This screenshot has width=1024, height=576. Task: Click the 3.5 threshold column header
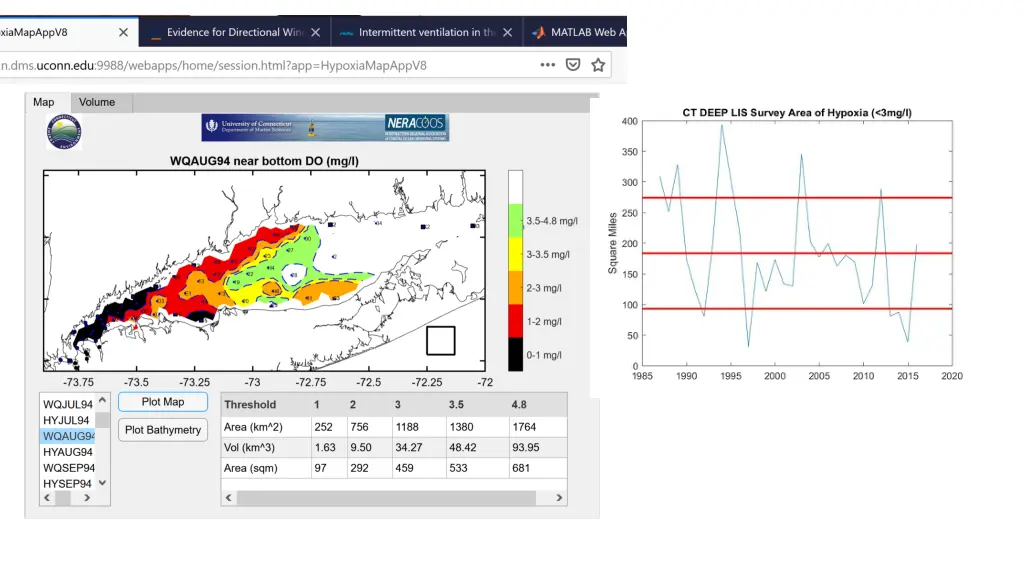click(456, 404)
